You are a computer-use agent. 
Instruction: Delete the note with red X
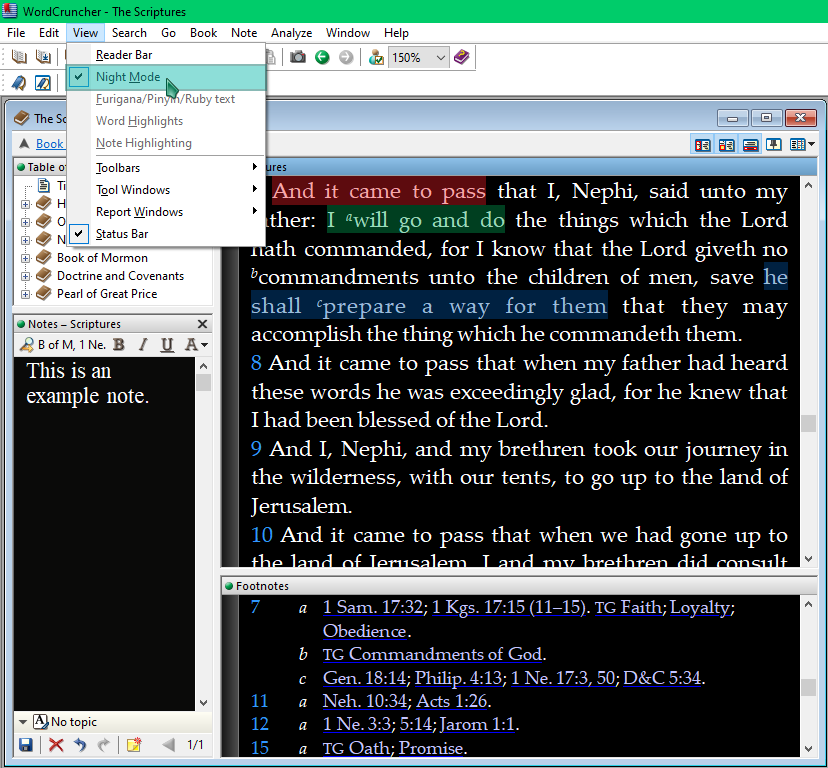click(56, 745)
